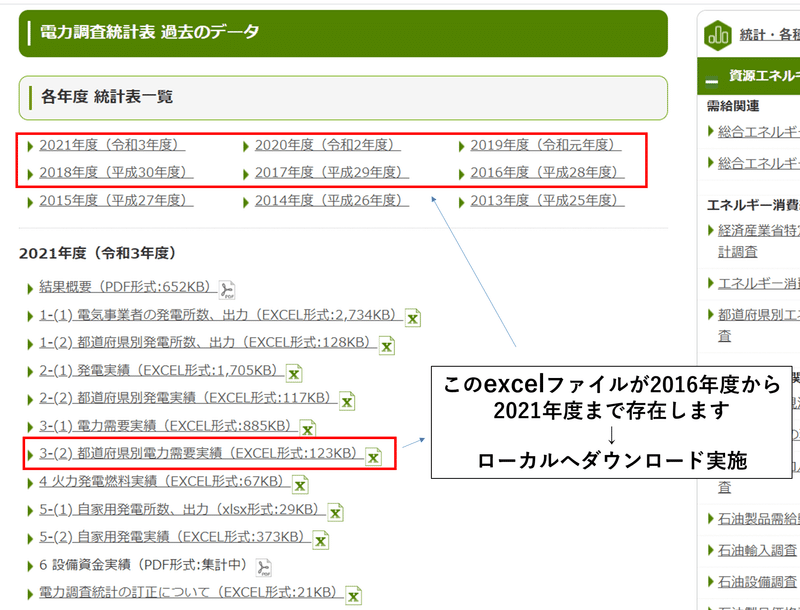Click Excel icon next to 4 火力発電燃料実績
This screenshot has width=800, height=610.
tap(298, 485)
